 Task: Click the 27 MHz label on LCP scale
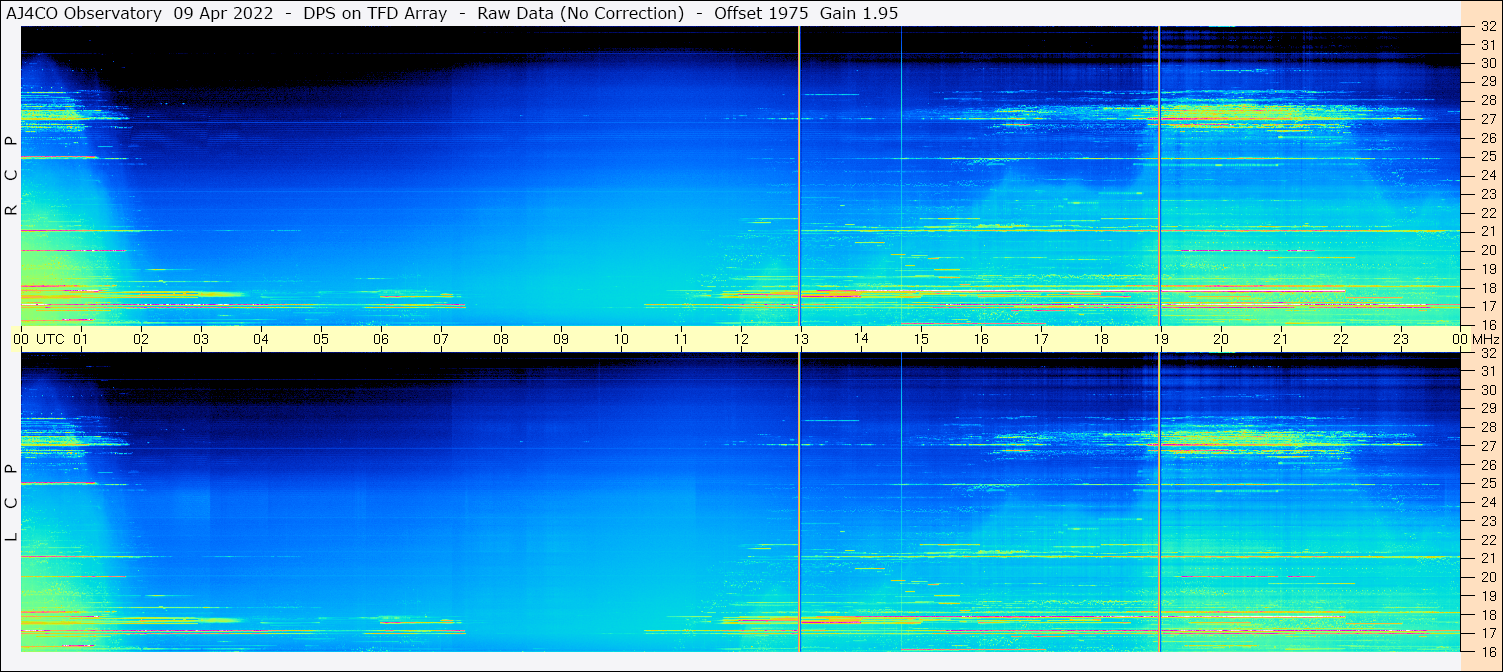(1488, 446)
